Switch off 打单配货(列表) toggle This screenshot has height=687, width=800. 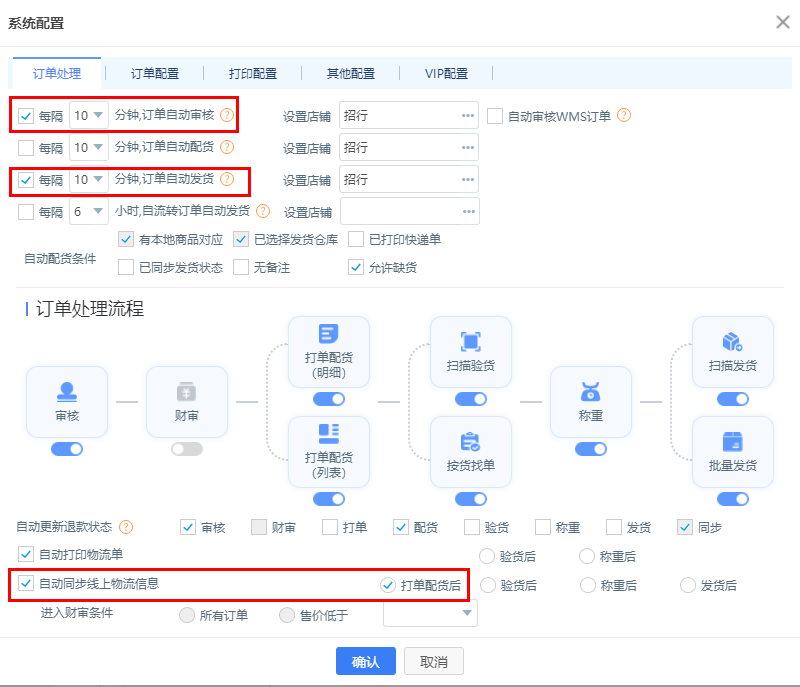pos(329,499)
